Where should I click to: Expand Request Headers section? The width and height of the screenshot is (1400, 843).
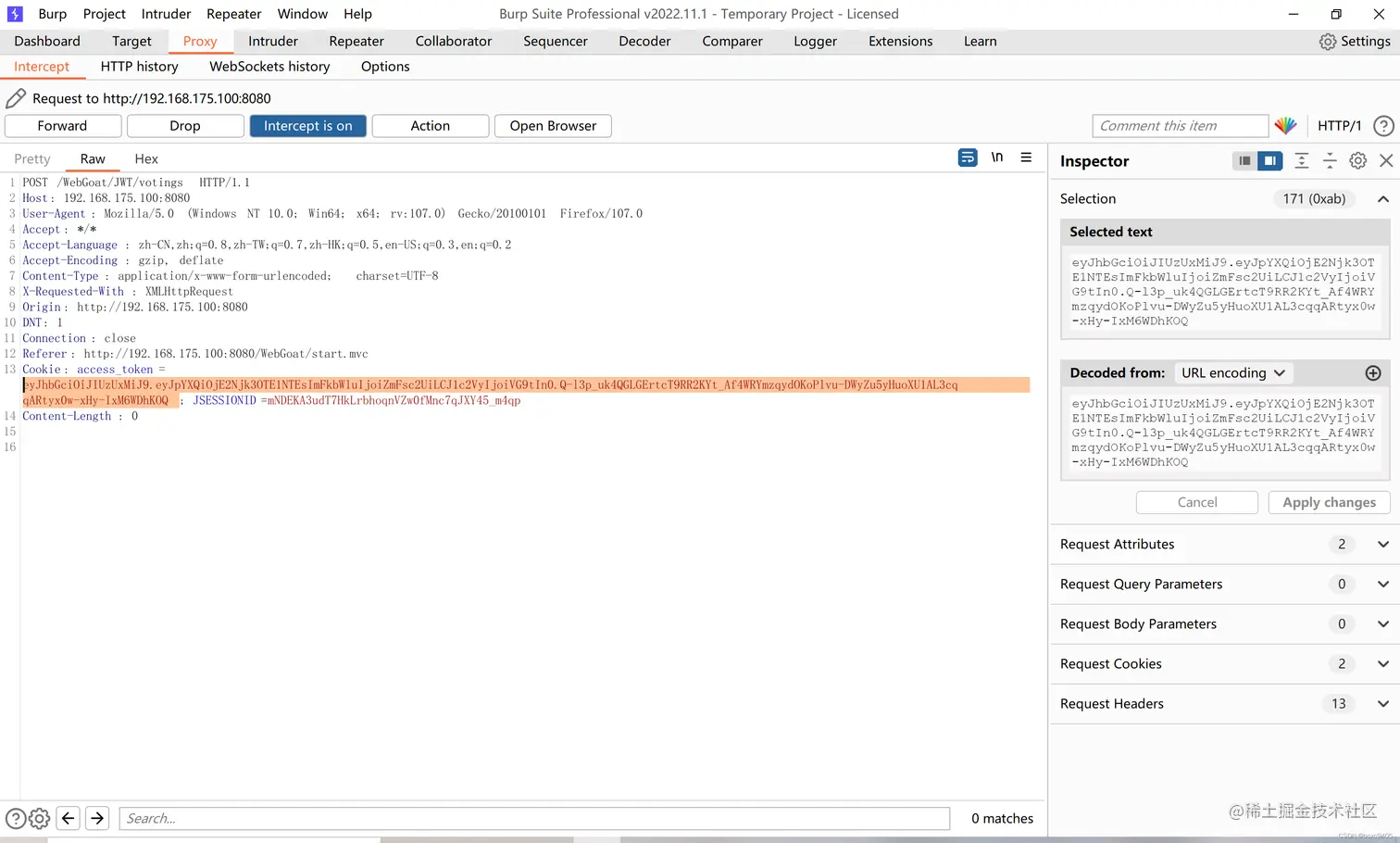pyautogui.click(x=1382, y=704)
